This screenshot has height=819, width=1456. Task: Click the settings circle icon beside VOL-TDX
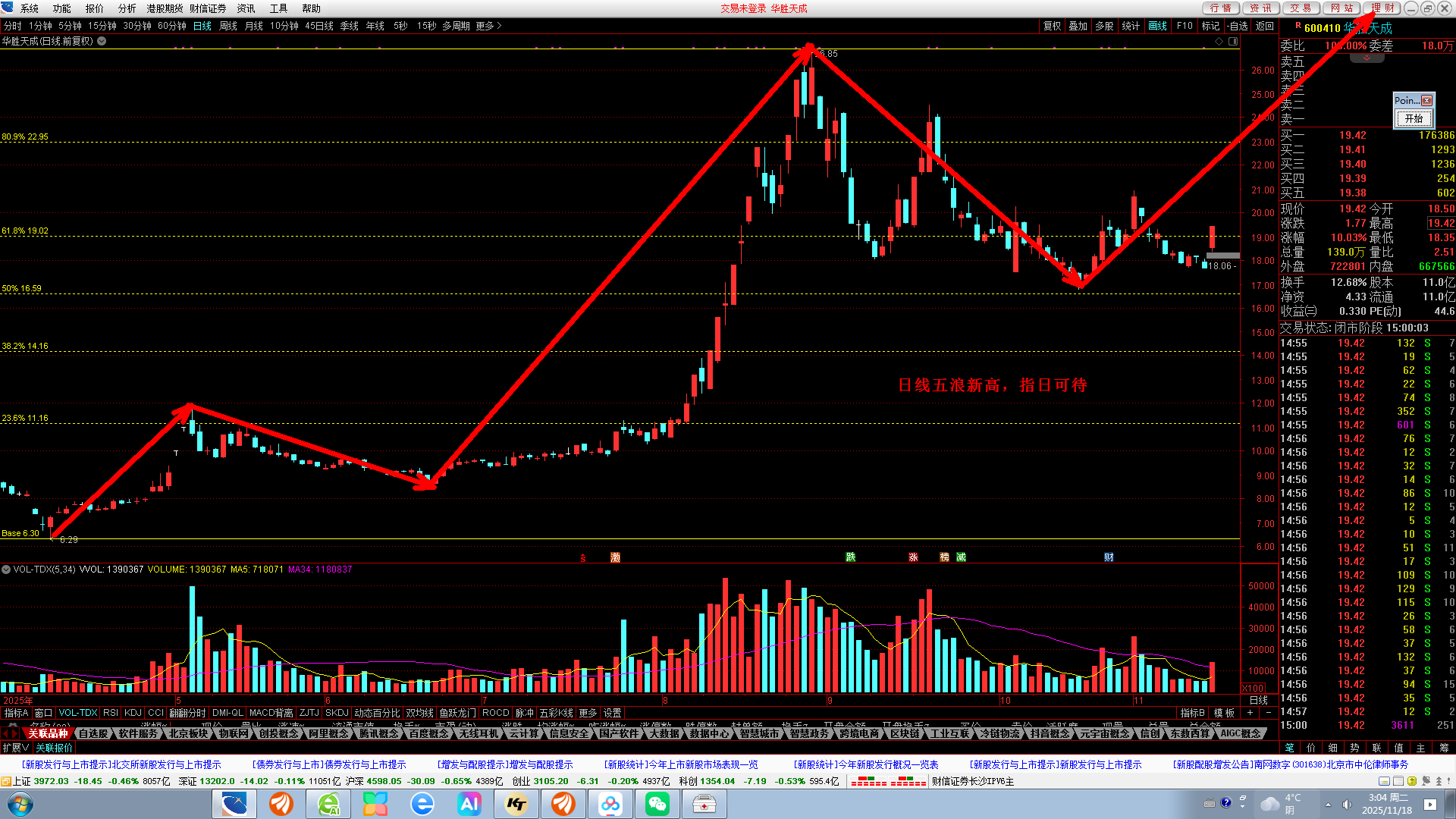coord(6,569)
